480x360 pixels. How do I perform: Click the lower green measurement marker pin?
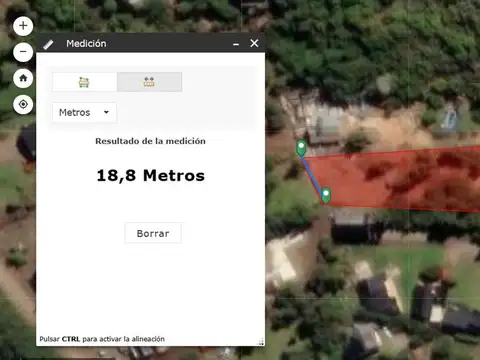(x=326, y=195)
